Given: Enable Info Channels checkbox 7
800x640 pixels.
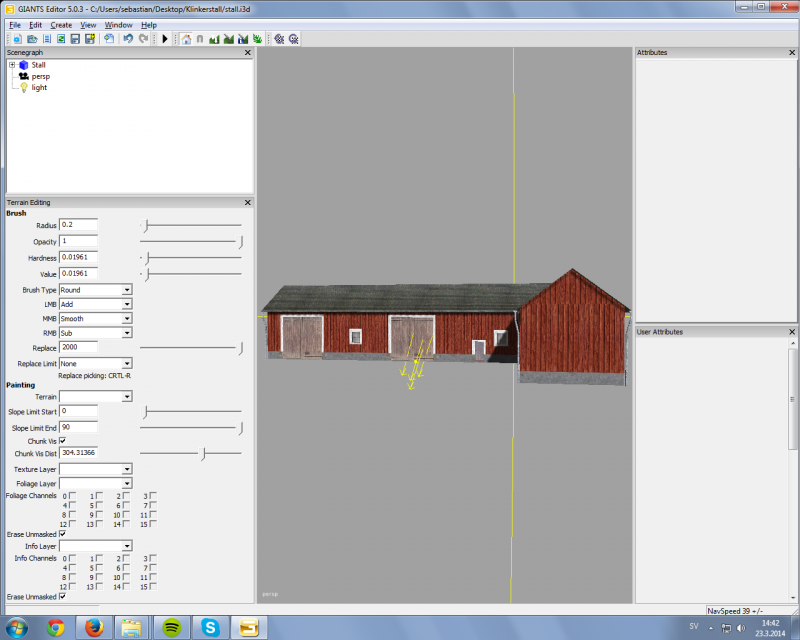Looking at the screenshot, I should point(153,568).
